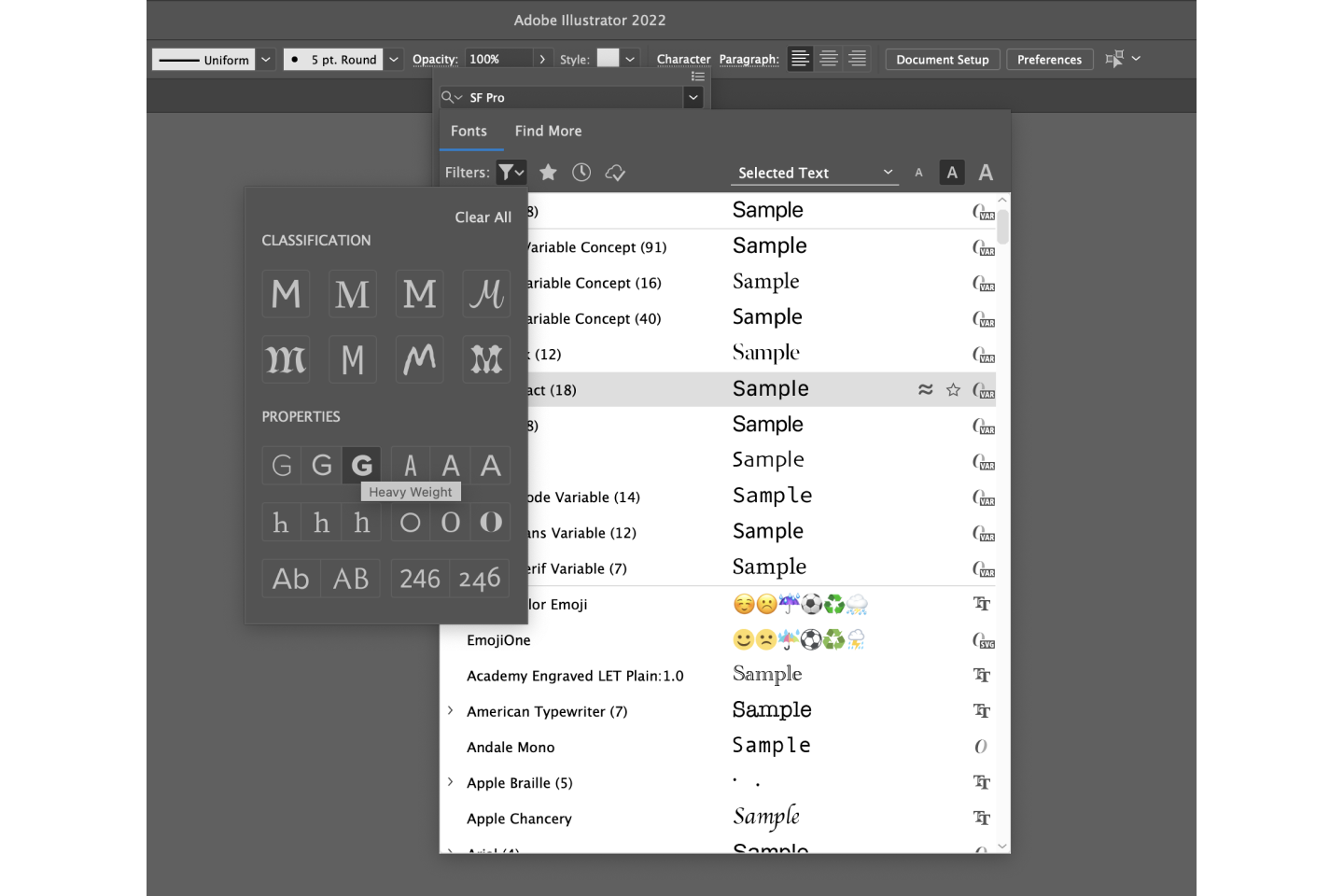Viewport: 1344px width, 896px height.
Task: Set large sample text size
Action: [x=986, y=173]
